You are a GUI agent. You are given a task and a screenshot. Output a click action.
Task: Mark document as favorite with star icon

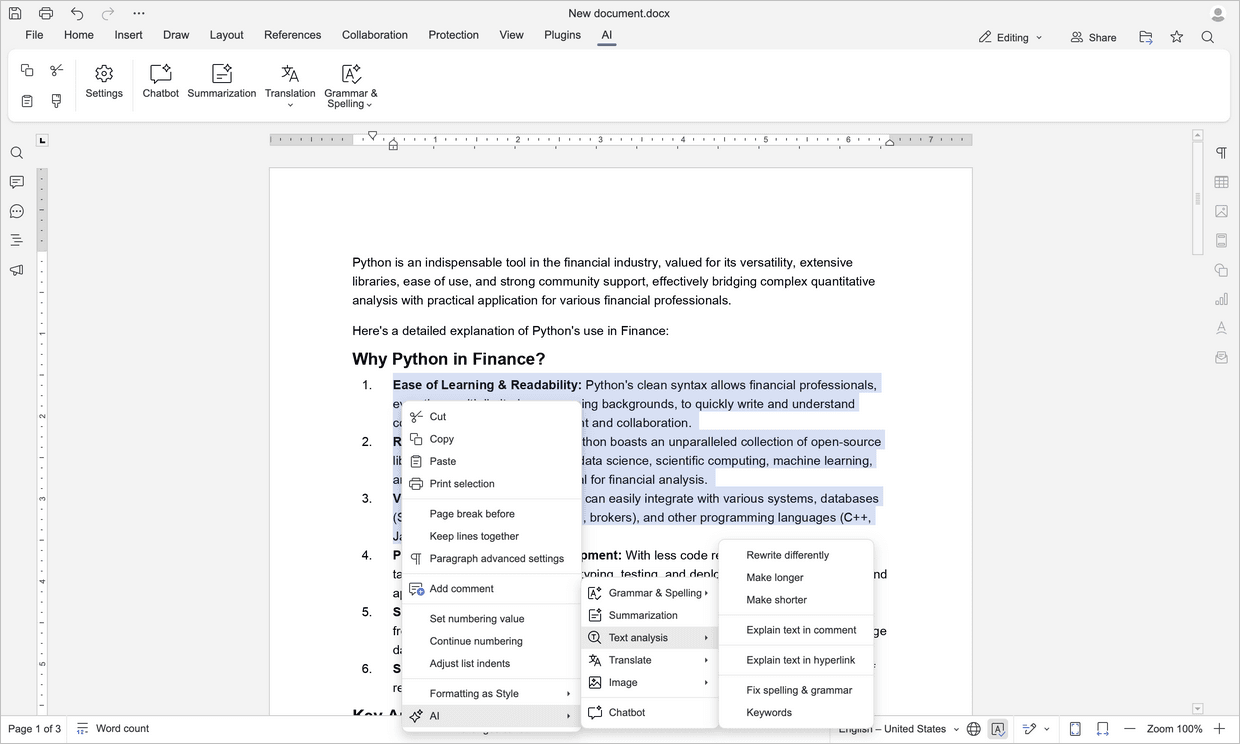click(1177, 37)
